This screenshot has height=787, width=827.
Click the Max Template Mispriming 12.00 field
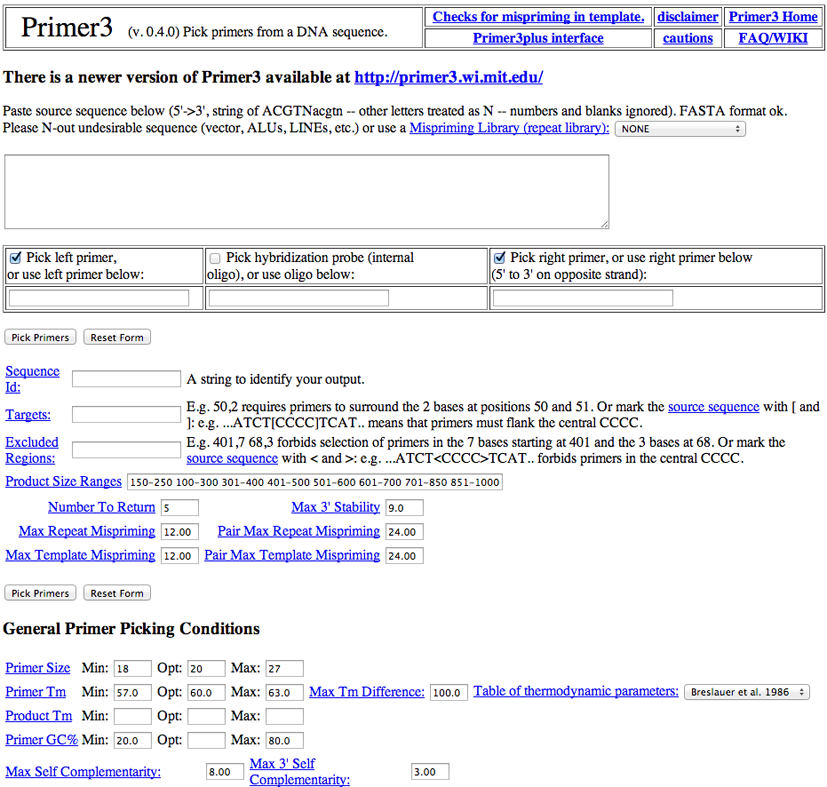pyautogui.click(x=180, y=555)
